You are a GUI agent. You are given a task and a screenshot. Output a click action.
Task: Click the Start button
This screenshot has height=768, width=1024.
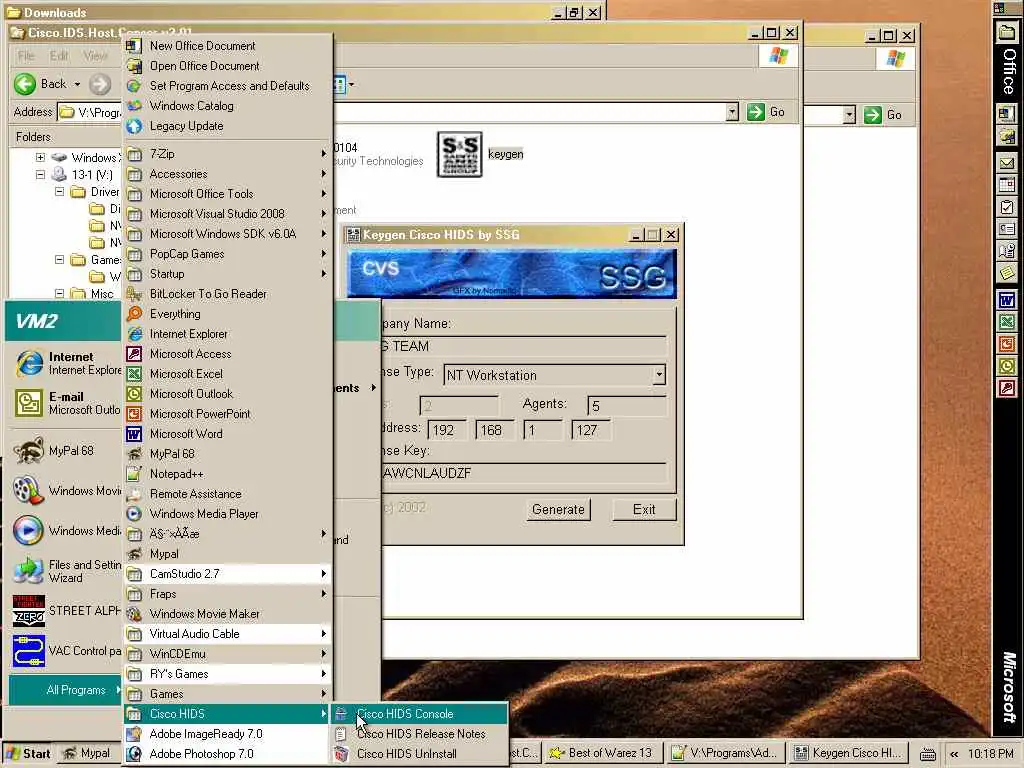click(28, 754)
